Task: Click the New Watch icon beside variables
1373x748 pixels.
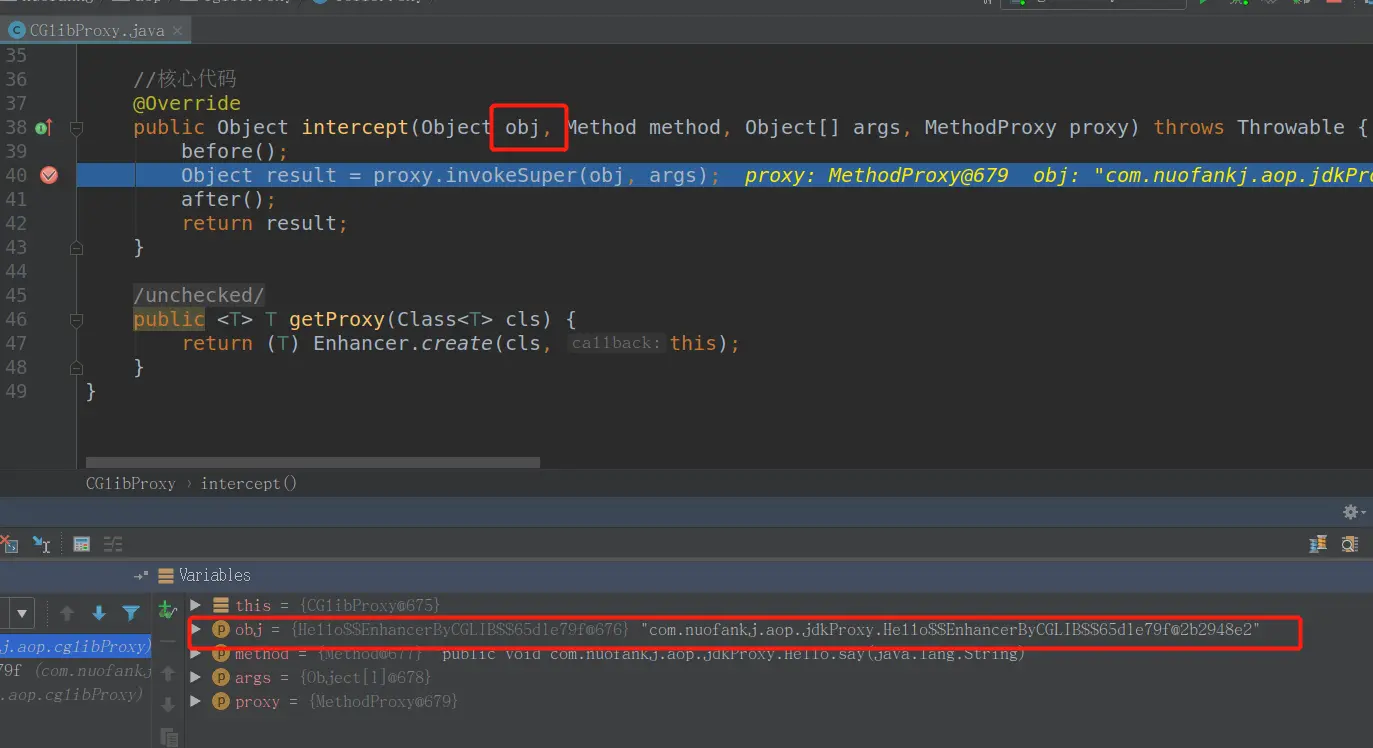Action: [x=167, y=610]
